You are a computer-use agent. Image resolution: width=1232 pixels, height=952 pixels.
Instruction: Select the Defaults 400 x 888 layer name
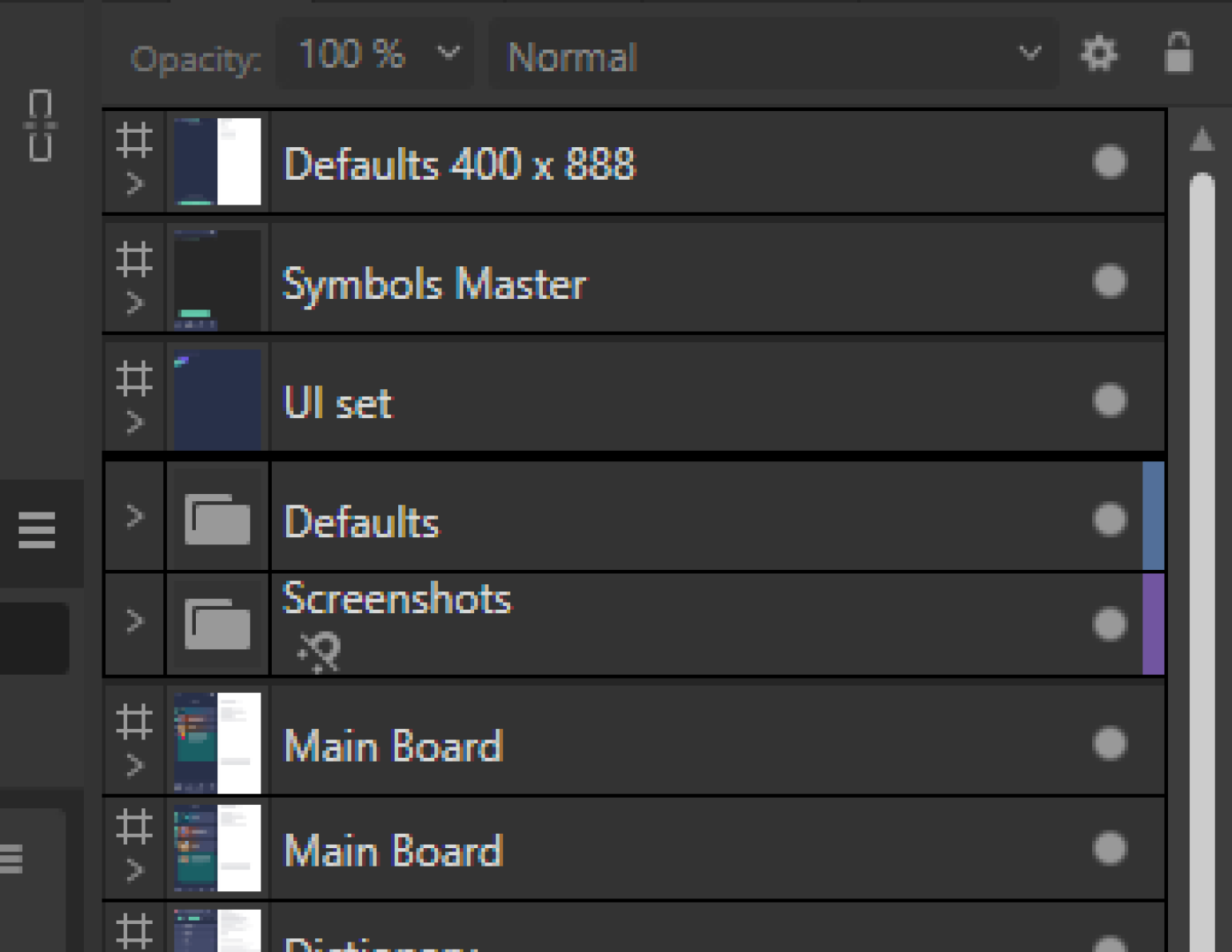460,164
